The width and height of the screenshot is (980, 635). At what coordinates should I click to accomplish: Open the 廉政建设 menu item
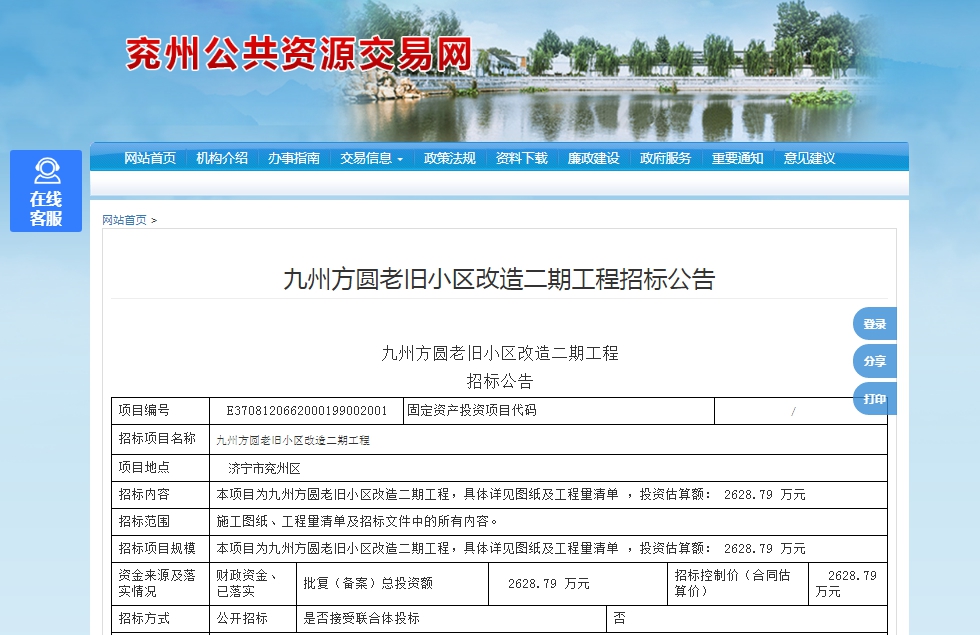592,158
